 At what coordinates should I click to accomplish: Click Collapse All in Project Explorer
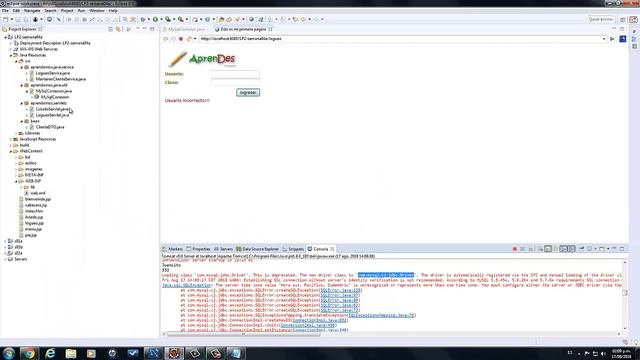pyautogui.click(x=110, y=29)
